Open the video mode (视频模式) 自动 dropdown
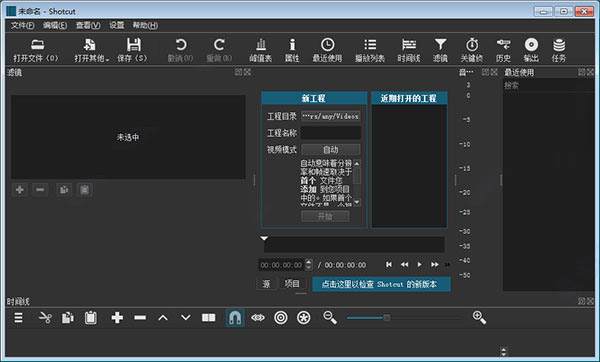The image size is (600, 362). (331, 150)
